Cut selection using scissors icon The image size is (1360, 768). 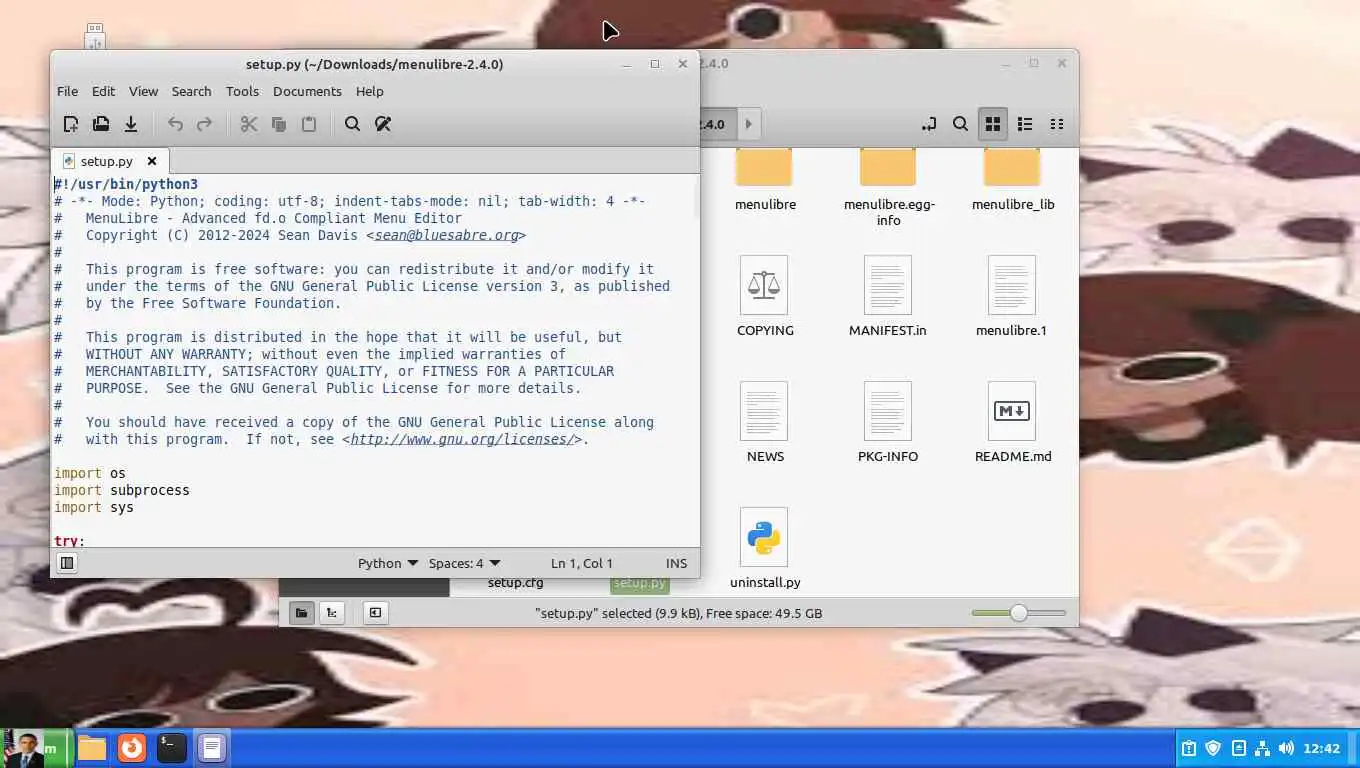coord(249,124)
